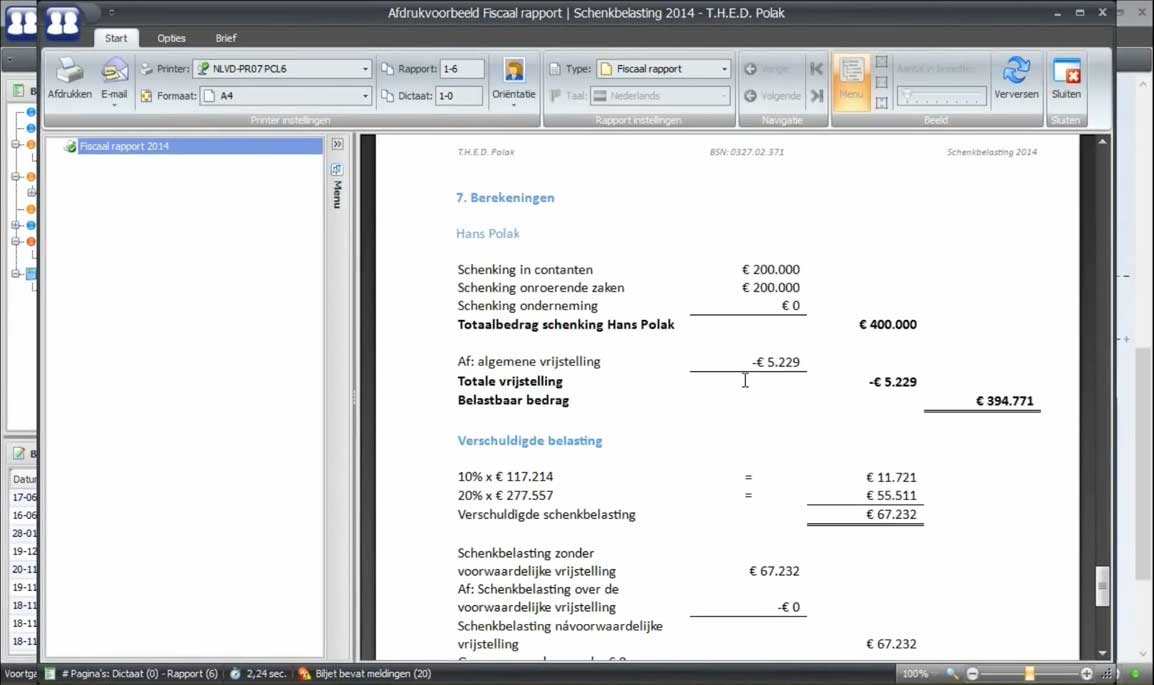Image resolution: width=1154 pixels, height=685 pixels.
Task: Click the Sluiten close preview icon
Action: click(1066, 72)
